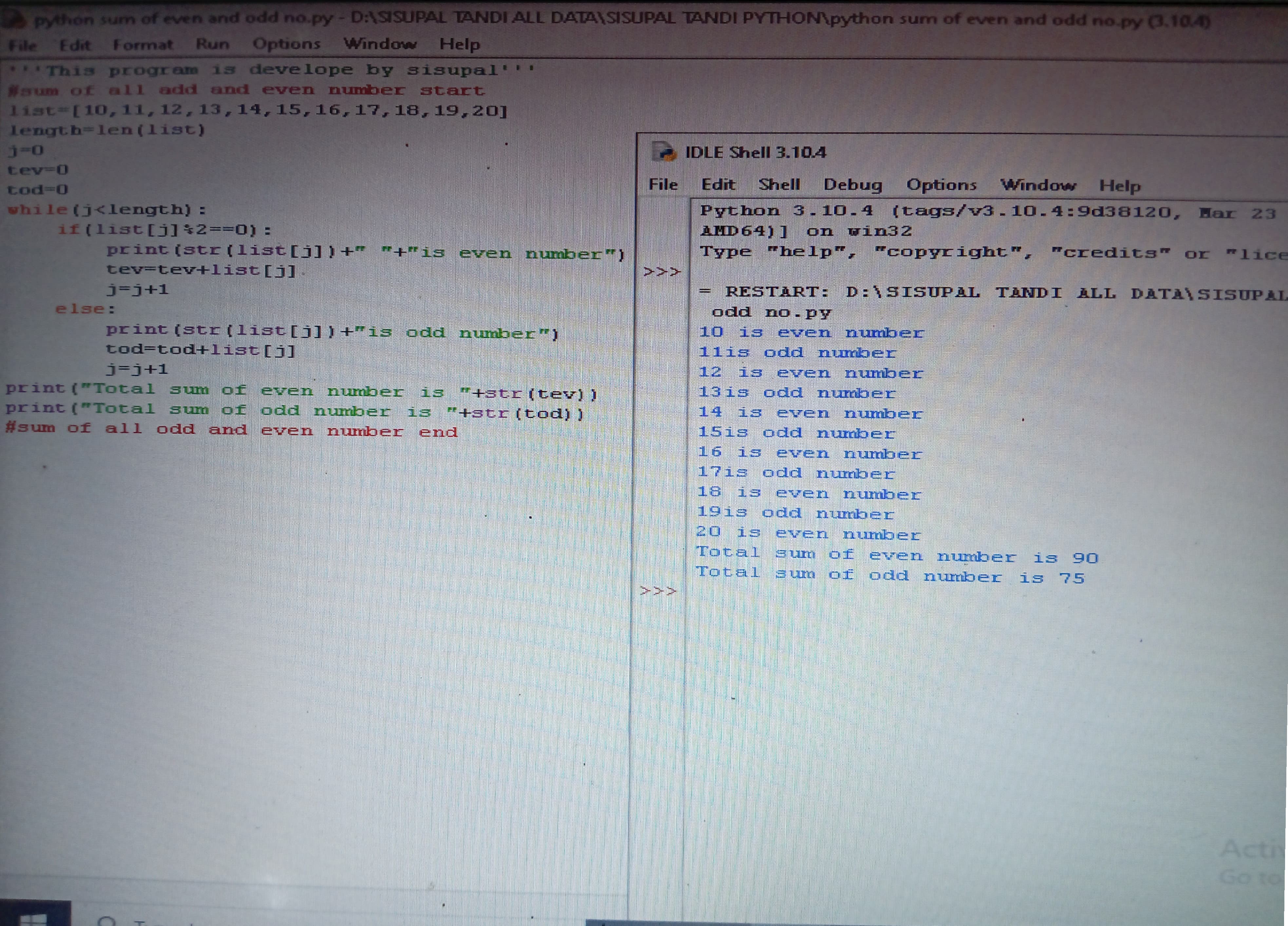Open the Debug menu in IDLE Shell

point(852,185)
